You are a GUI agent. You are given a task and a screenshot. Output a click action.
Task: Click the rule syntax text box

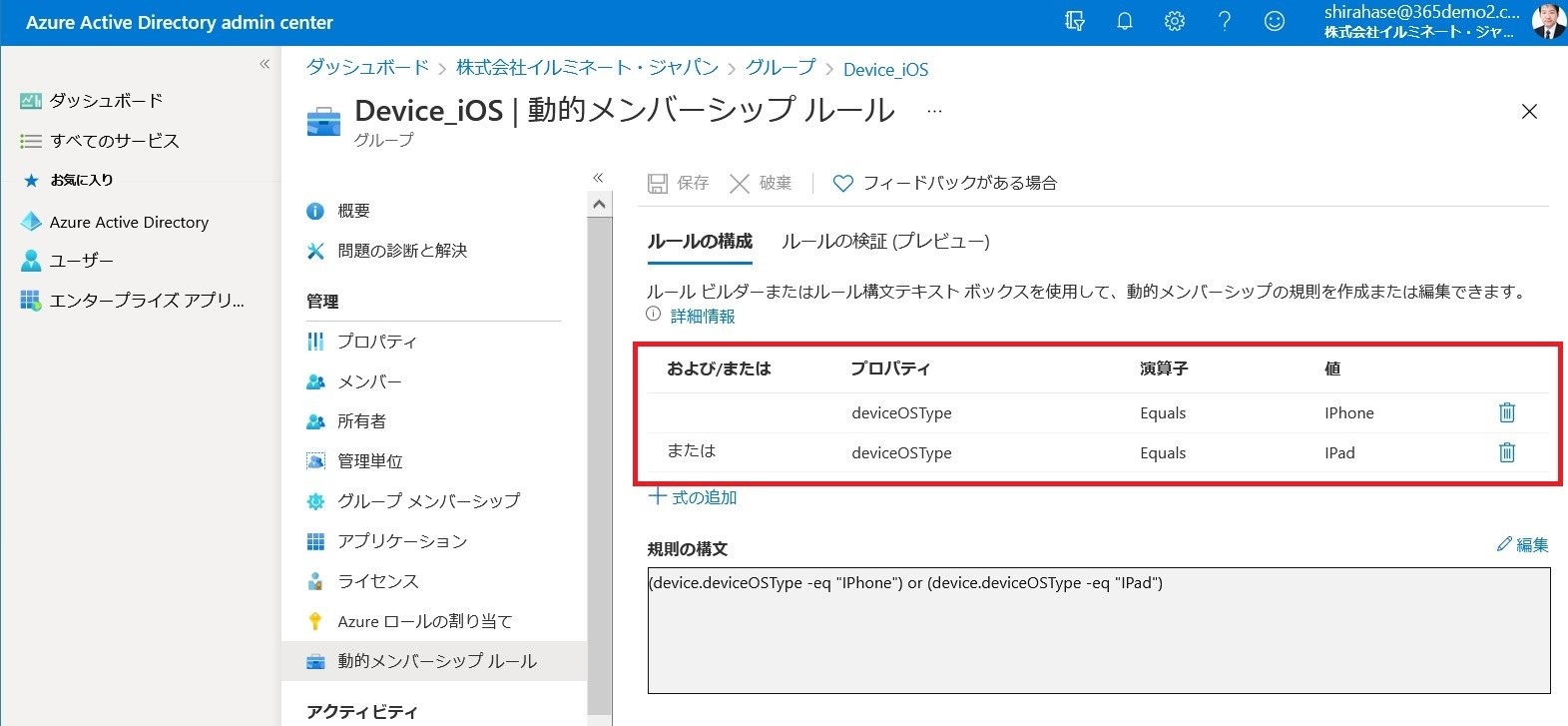[x=1099, y=630]
